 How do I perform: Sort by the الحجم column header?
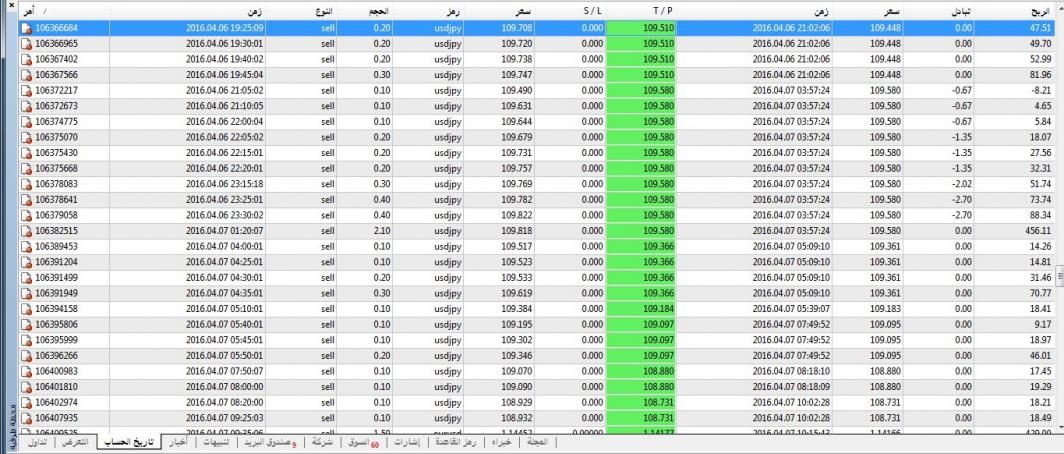364,12
